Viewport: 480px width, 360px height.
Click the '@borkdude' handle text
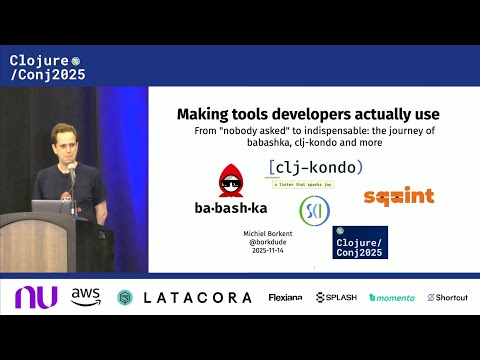tap(268, 242)
